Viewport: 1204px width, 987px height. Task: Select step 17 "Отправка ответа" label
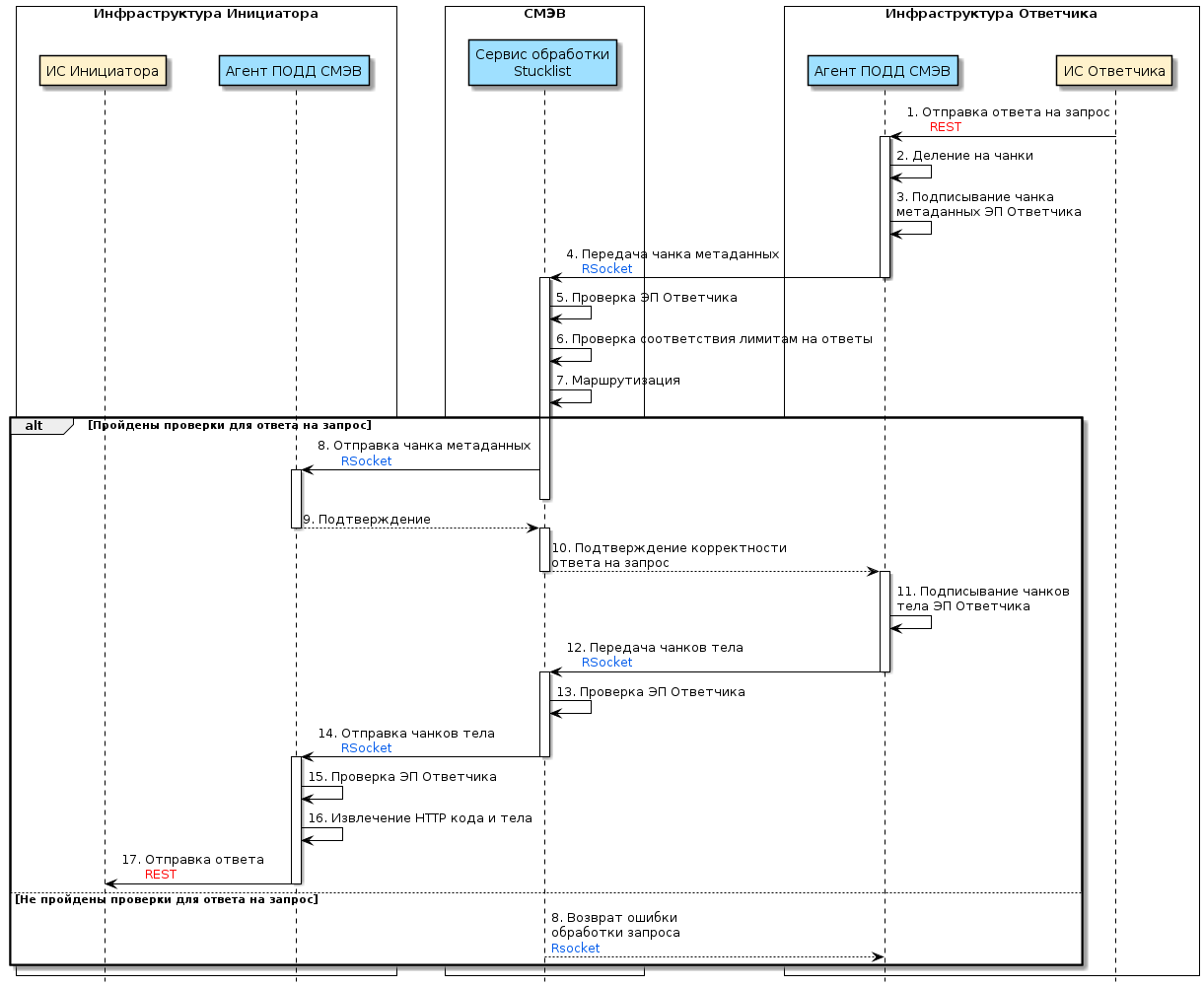pos(192,860)
